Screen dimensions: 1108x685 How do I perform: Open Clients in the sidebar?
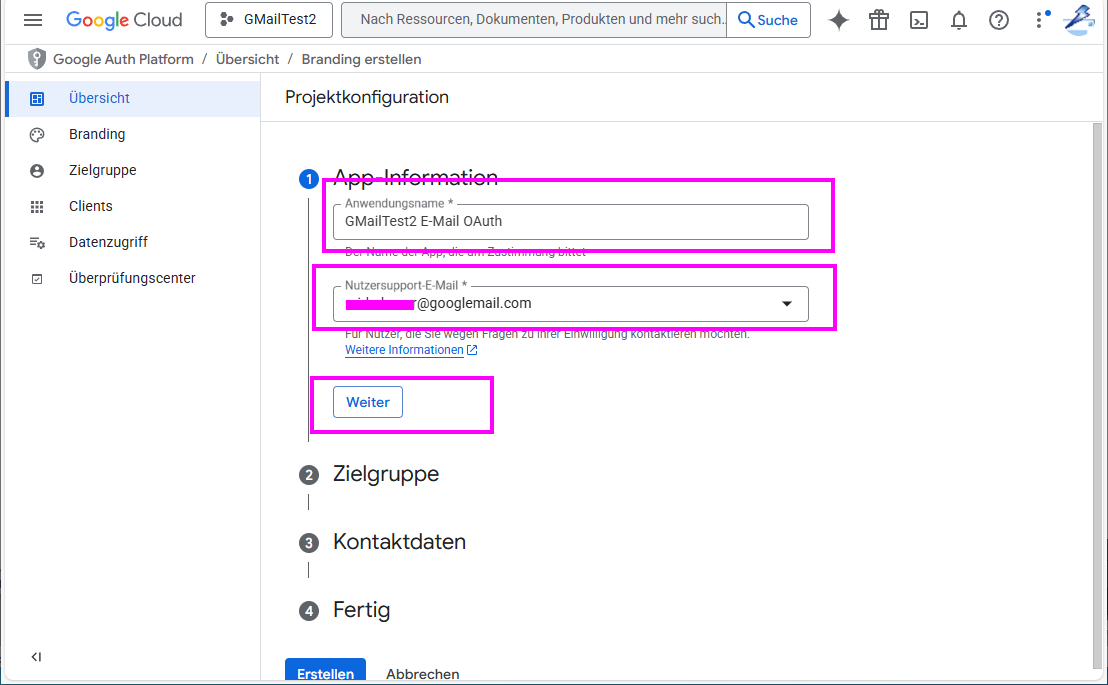coord(133,206)
